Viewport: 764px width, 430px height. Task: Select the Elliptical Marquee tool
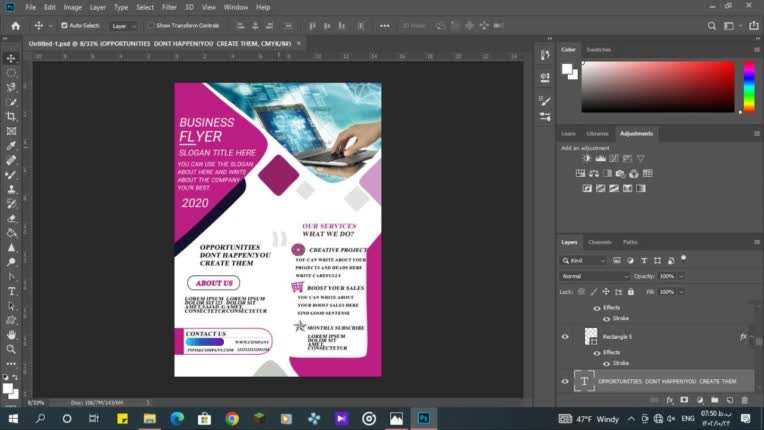(x=11, y=73)
